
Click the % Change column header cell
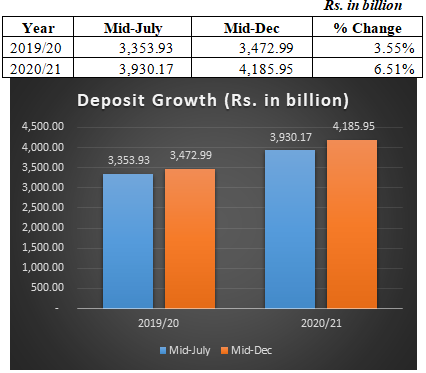click(x=368, y=27)
